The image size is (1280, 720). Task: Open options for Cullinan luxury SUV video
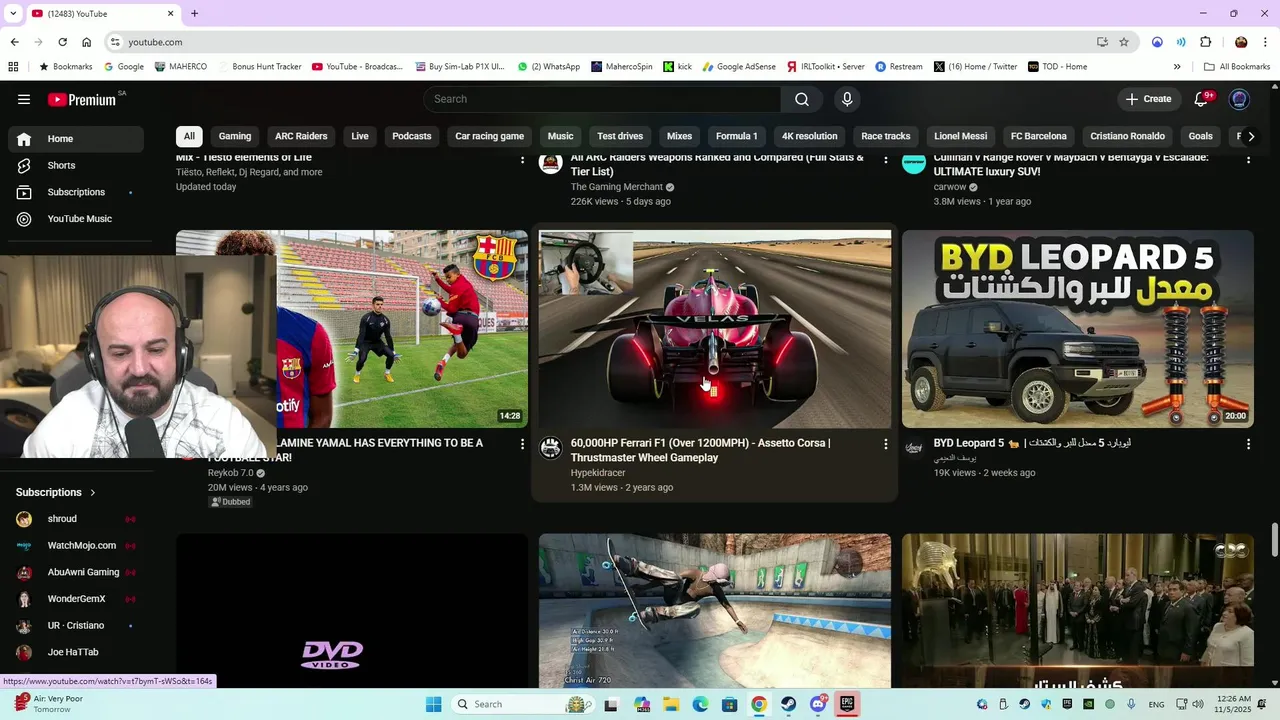click(x=1248, y=160)
